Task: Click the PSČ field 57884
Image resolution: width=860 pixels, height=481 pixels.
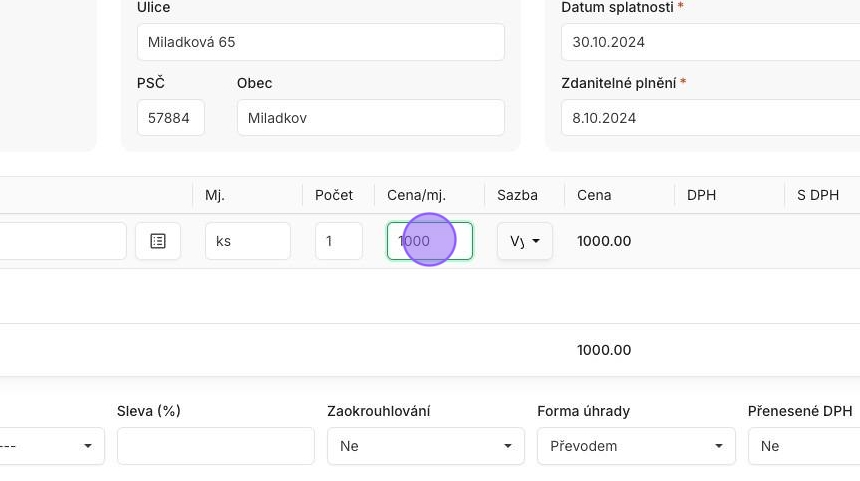Action: (x=170, y=118)
